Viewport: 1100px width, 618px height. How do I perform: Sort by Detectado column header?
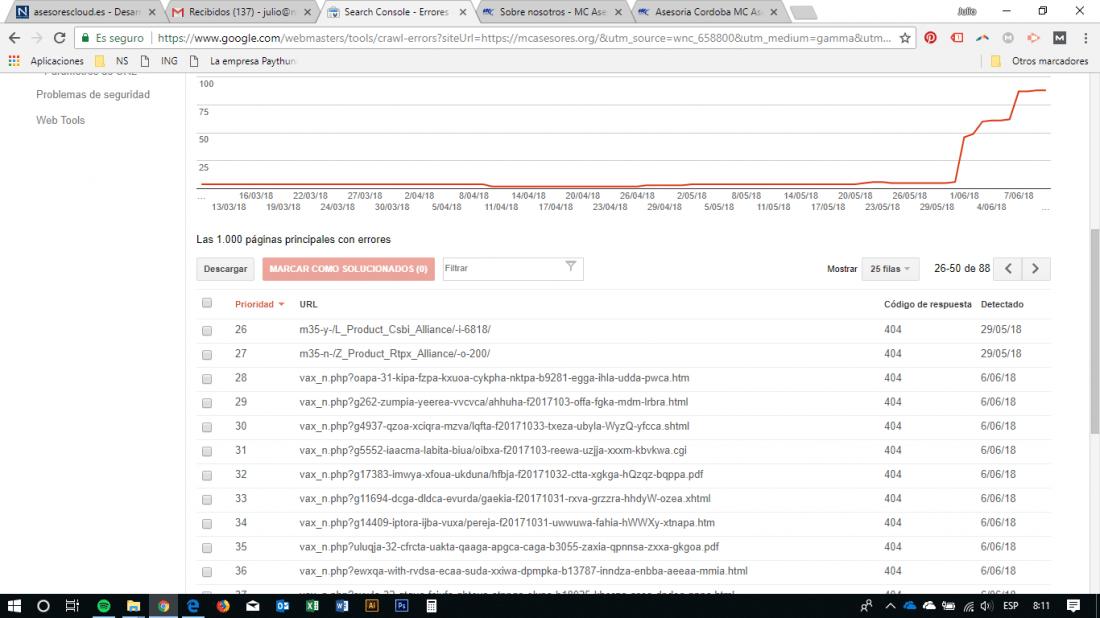click(x=1002, y=304)
